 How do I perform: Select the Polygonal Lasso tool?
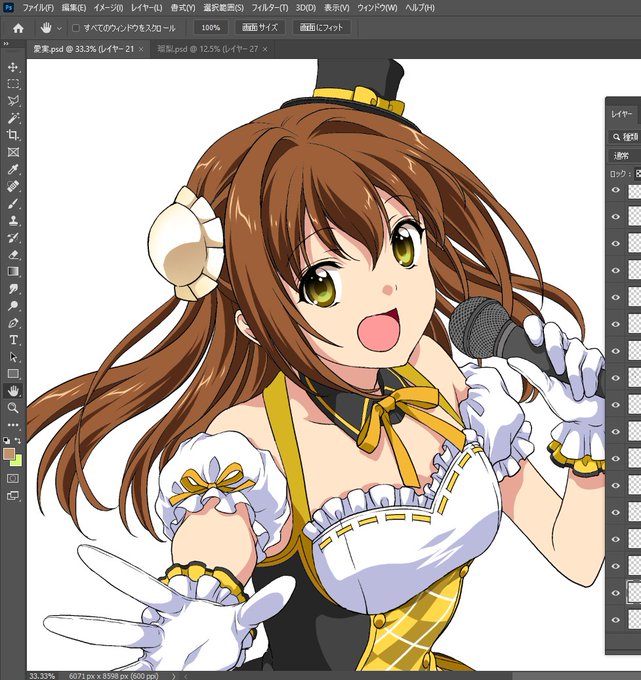point(13,101)
